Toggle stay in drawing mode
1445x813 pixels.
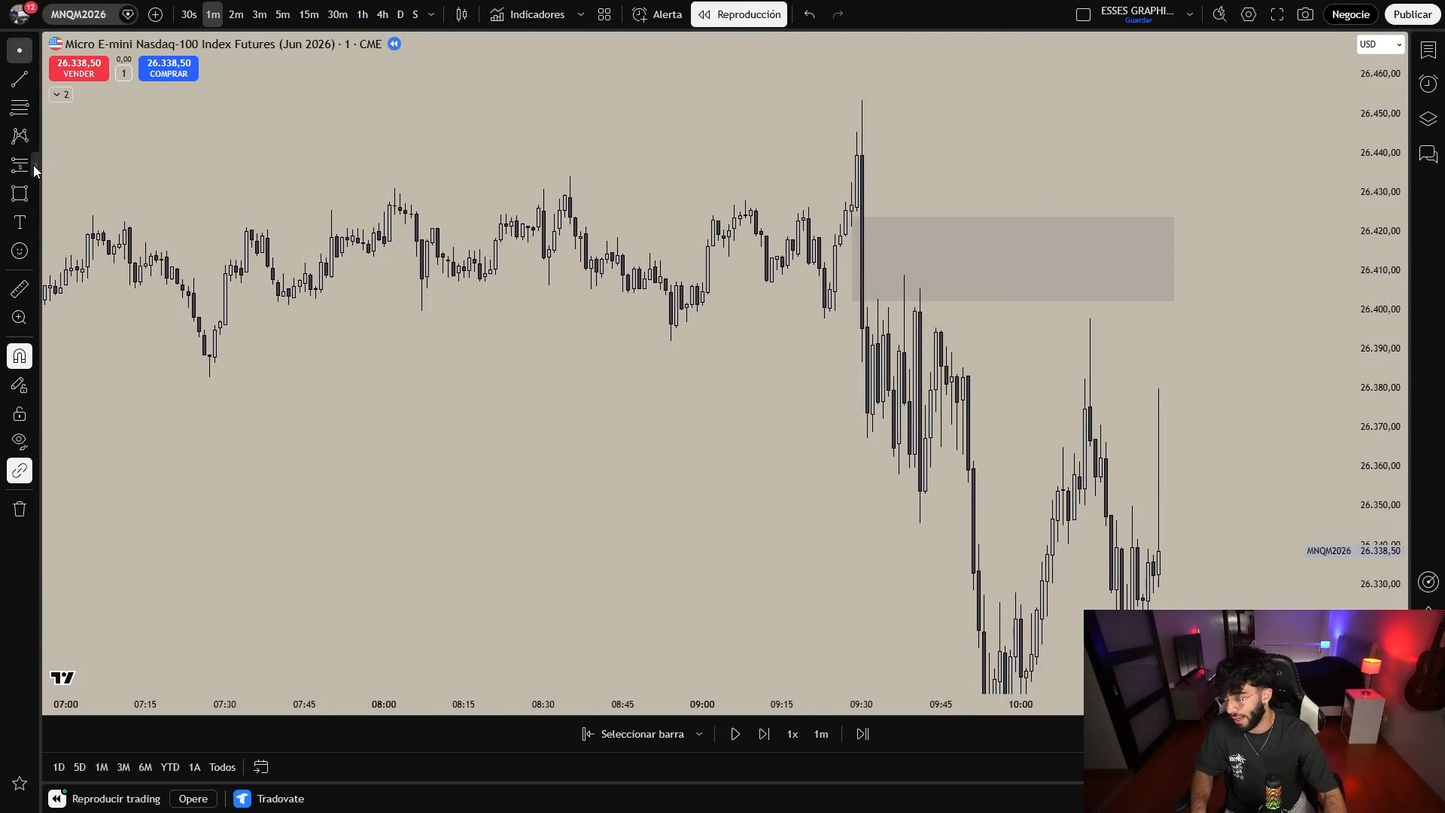tap(19, 385)
